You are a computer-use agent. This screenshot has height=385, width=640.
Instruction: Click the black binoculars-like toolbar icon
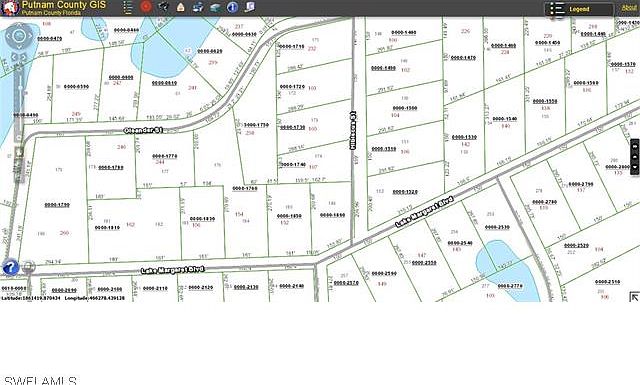[163, 7]
